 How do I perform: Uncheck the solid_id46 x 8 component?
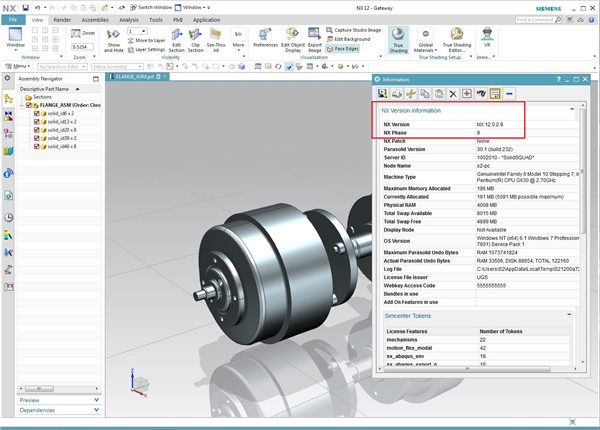tap(37, 146)
